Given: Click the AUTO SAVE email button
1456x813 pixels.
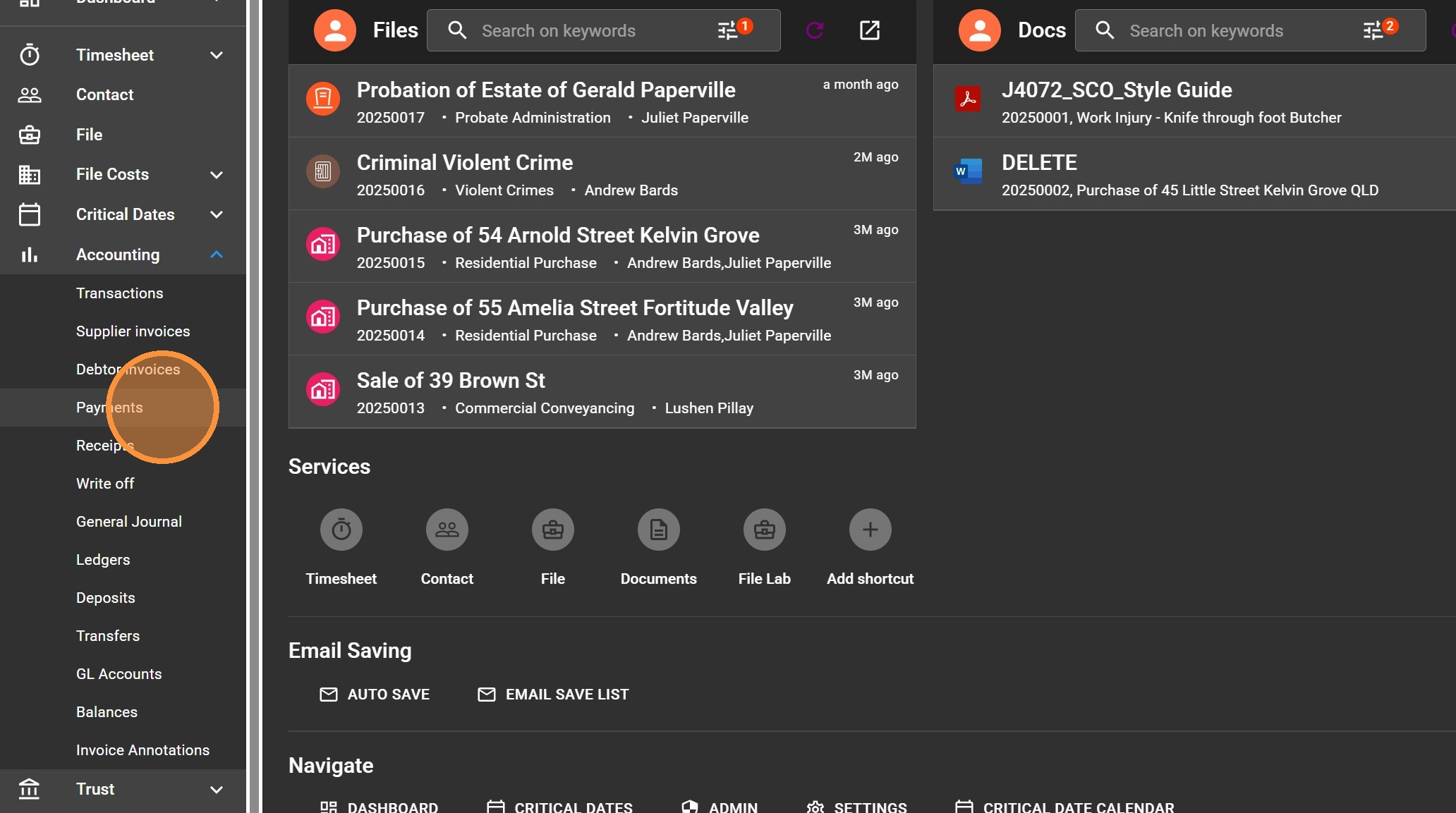Looking at the screenshot, I should [375, 695].
